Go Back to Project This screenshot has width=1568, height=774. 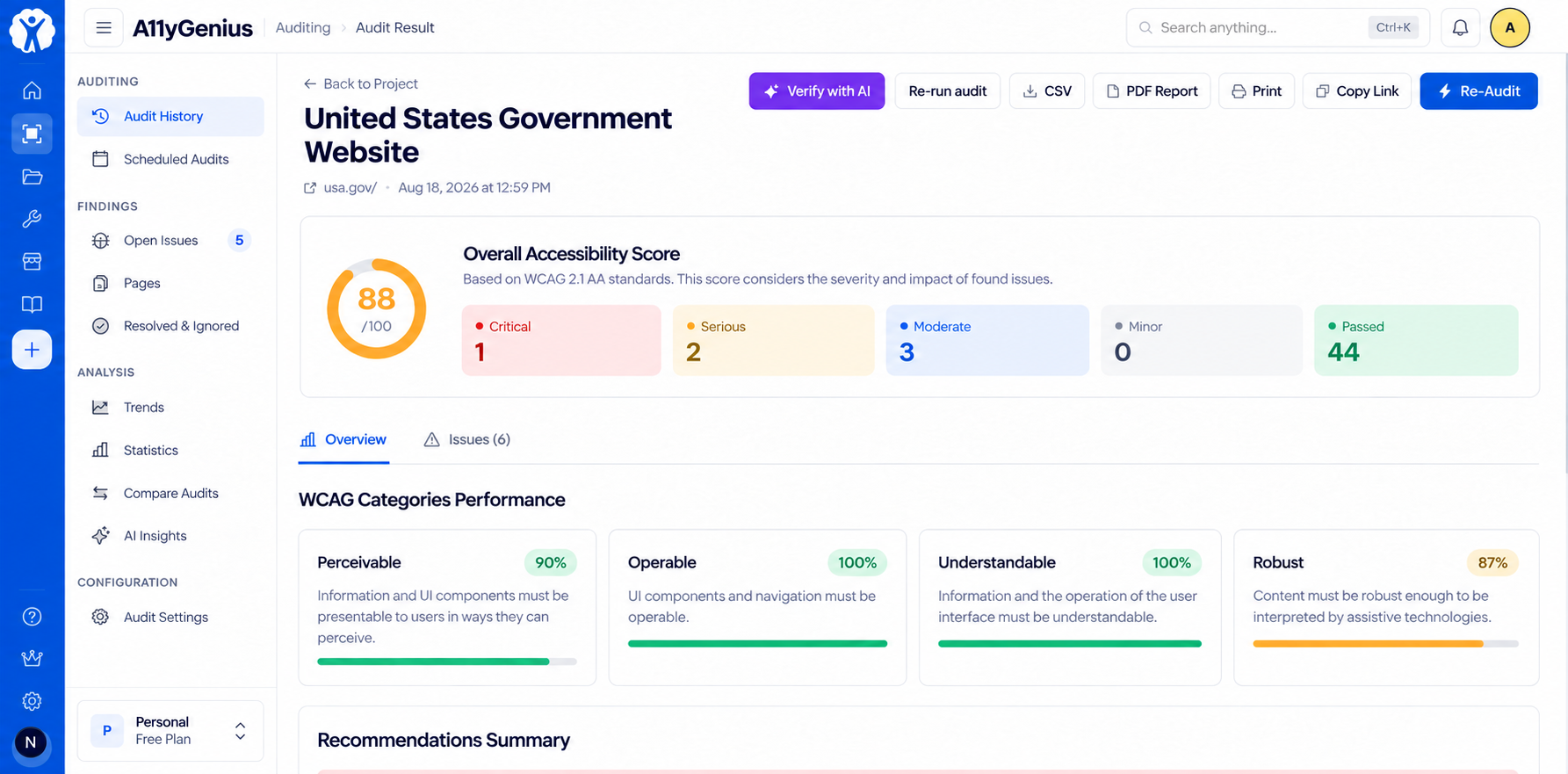coord(361,84)
